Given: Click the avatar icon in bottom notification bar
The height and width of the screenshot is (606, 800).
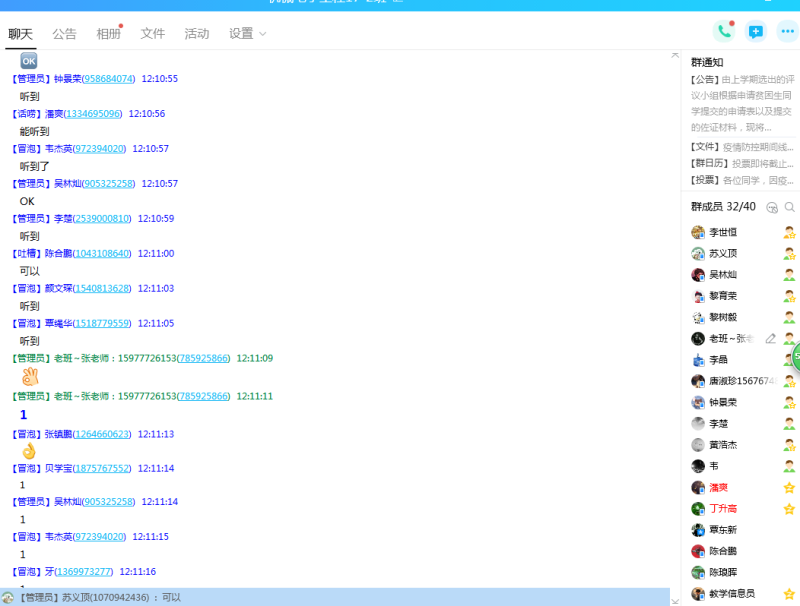Looking at the screenshot, I should pyautogui.click(x=8, y=597).
